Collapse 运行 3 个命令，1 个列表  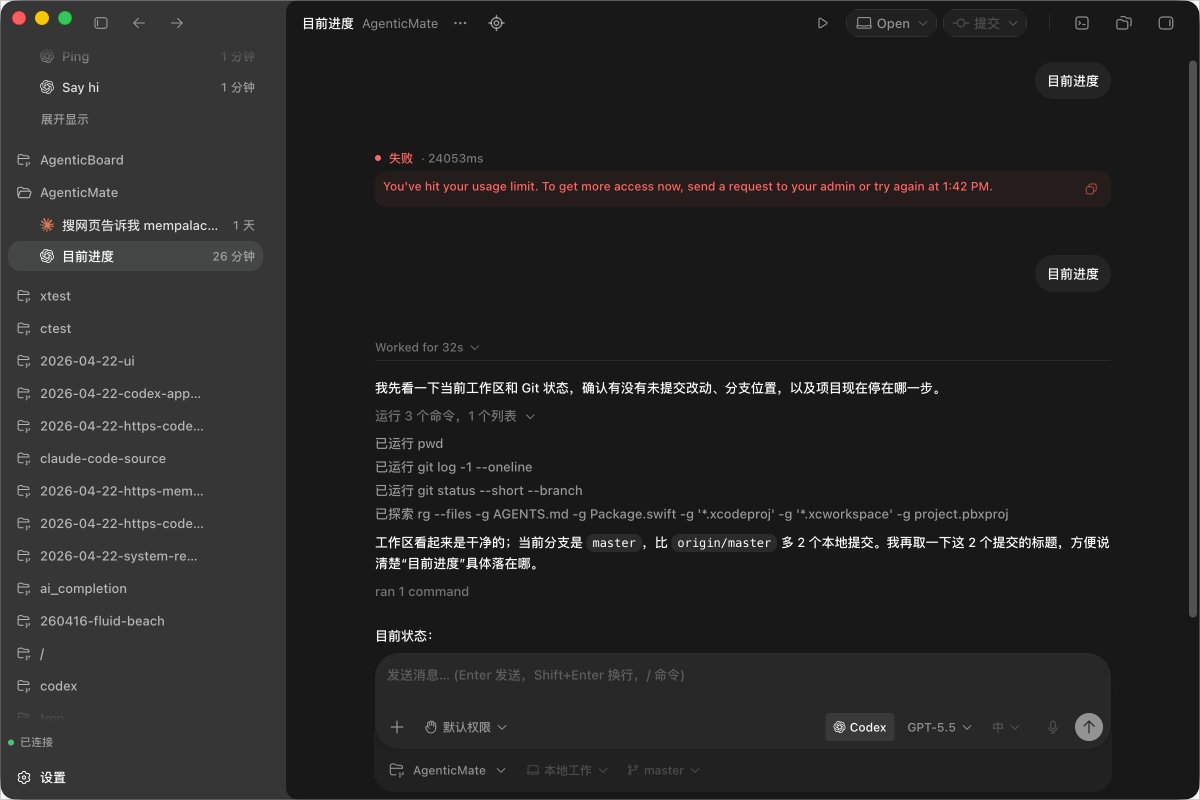tap(455, 416)
